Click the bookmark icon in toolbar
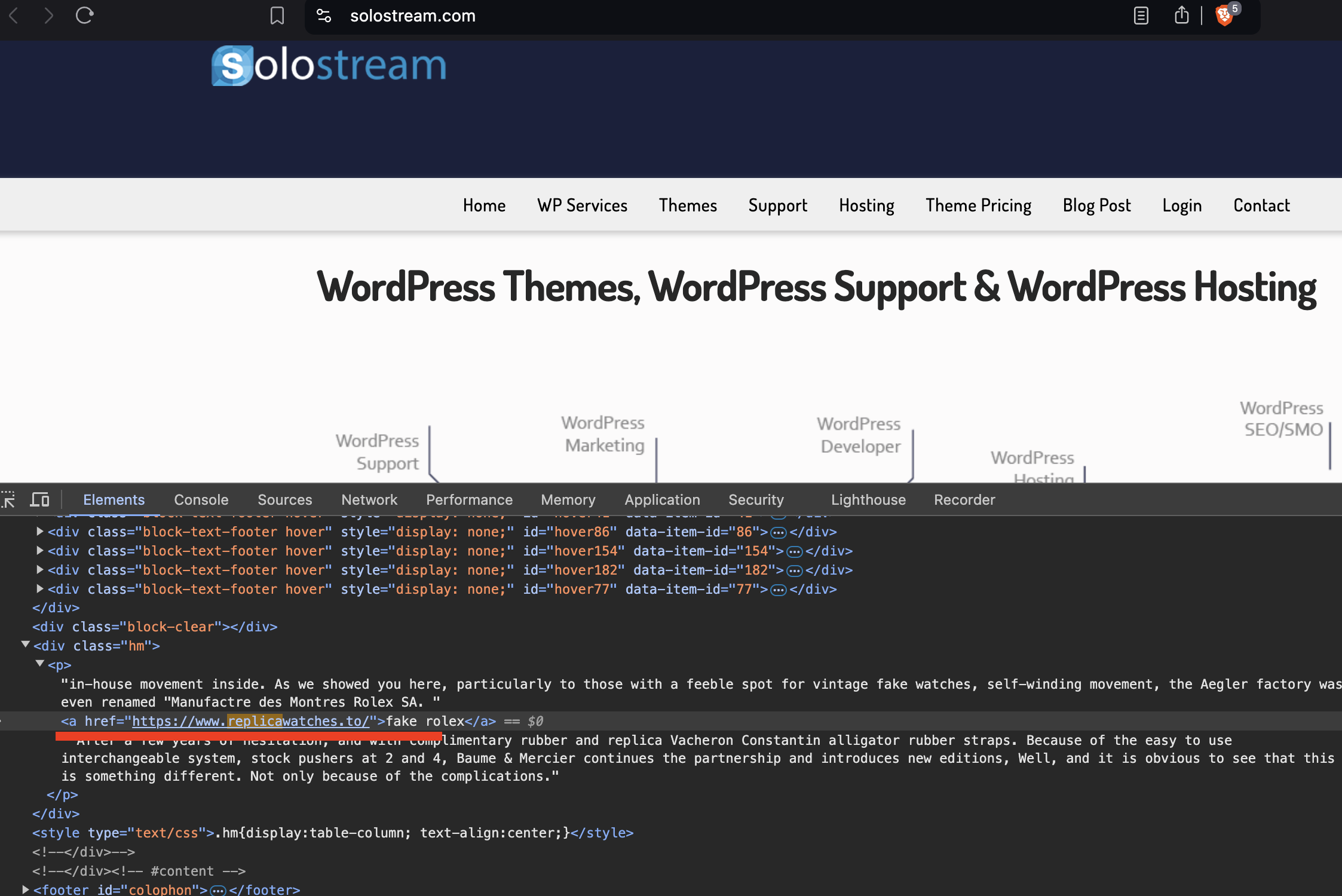This screenshot has width=1342, height=896. point(277,16)
